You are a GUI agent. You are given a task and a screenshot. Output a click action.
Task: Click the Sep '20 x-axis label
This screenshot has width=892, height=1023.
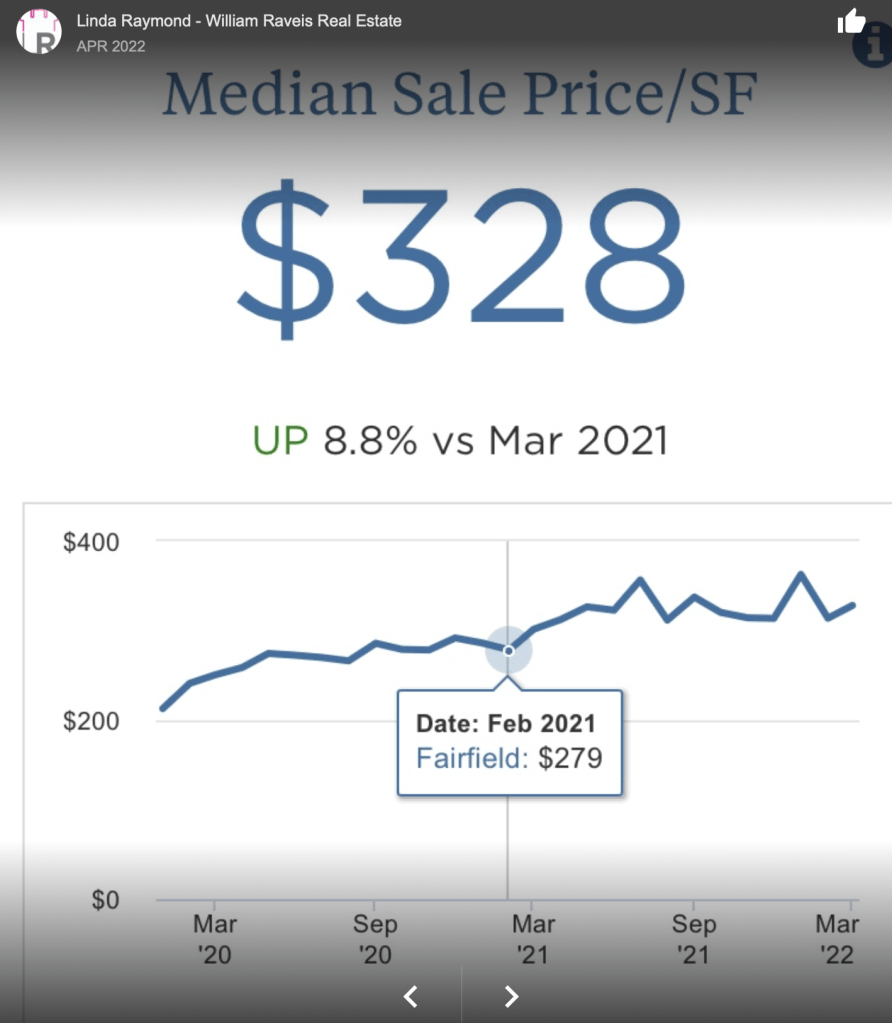(375, 939)
